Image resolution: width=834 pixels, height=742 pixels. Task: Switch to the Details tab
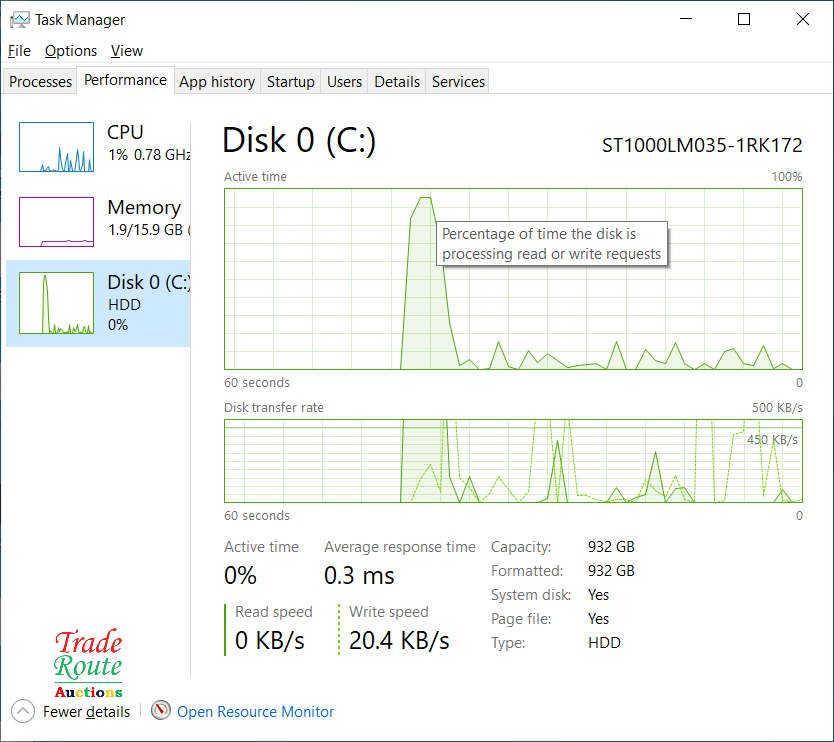[397, 82]
